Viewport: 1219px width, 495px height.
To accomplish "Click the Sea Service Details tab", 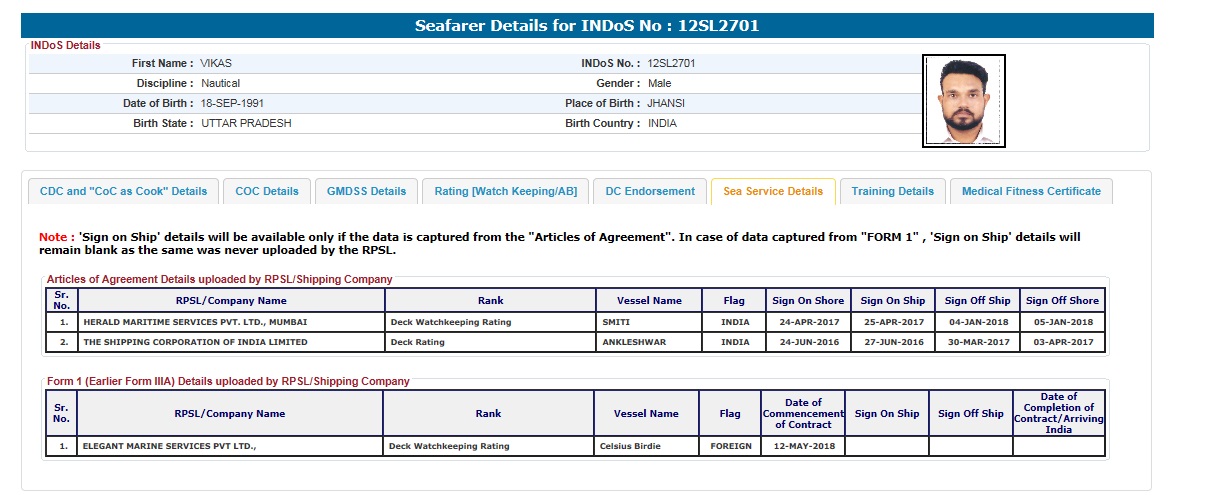I will pyautogui.click(x=773, y=191).
